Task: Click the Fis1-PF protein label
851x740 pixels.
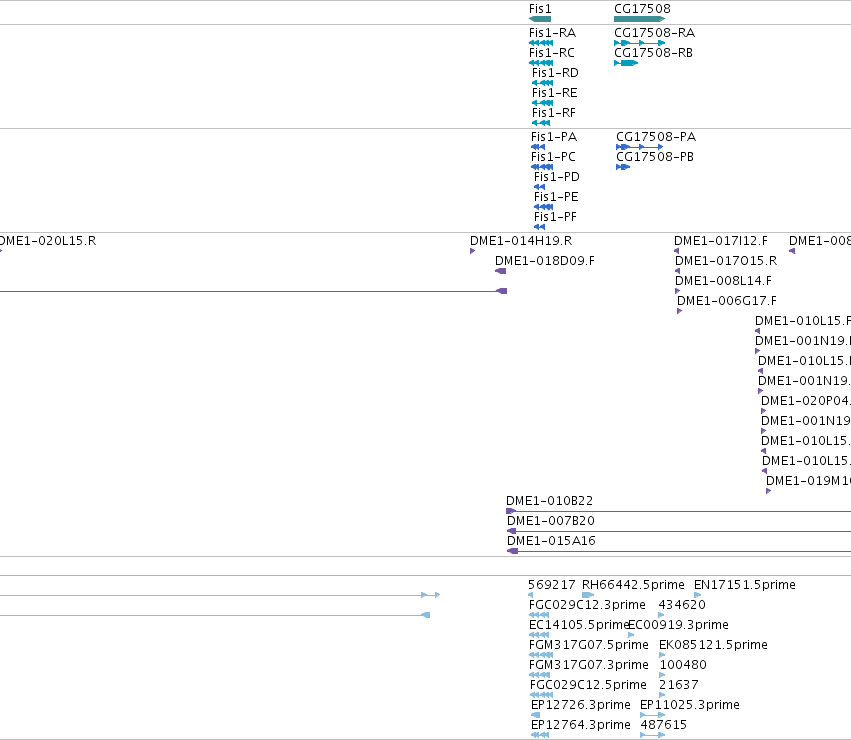Action: coord(555,217)
